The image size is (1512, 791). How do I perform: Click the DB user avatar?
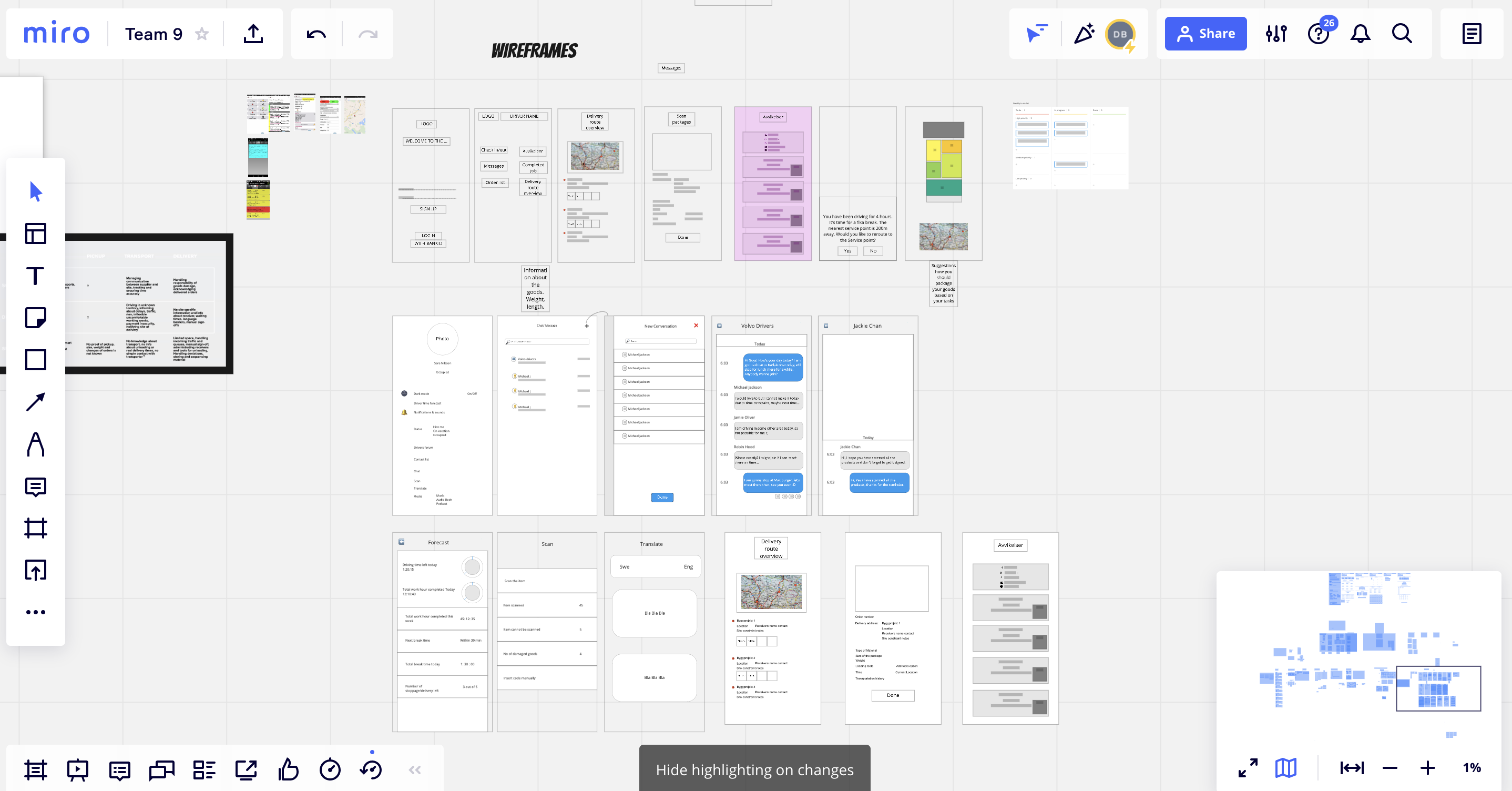[1120, 34]
